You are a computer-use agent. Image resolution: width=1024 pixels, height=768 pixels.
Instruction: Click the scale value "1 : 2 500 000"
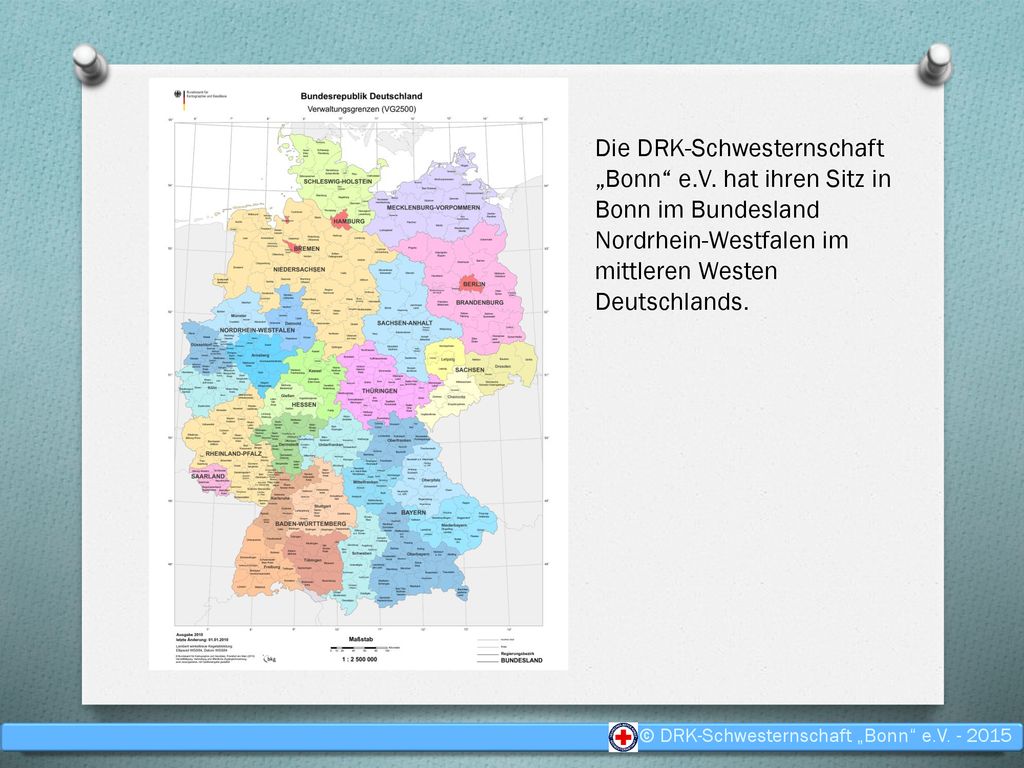pyautogui.click(x=359, y=660)
